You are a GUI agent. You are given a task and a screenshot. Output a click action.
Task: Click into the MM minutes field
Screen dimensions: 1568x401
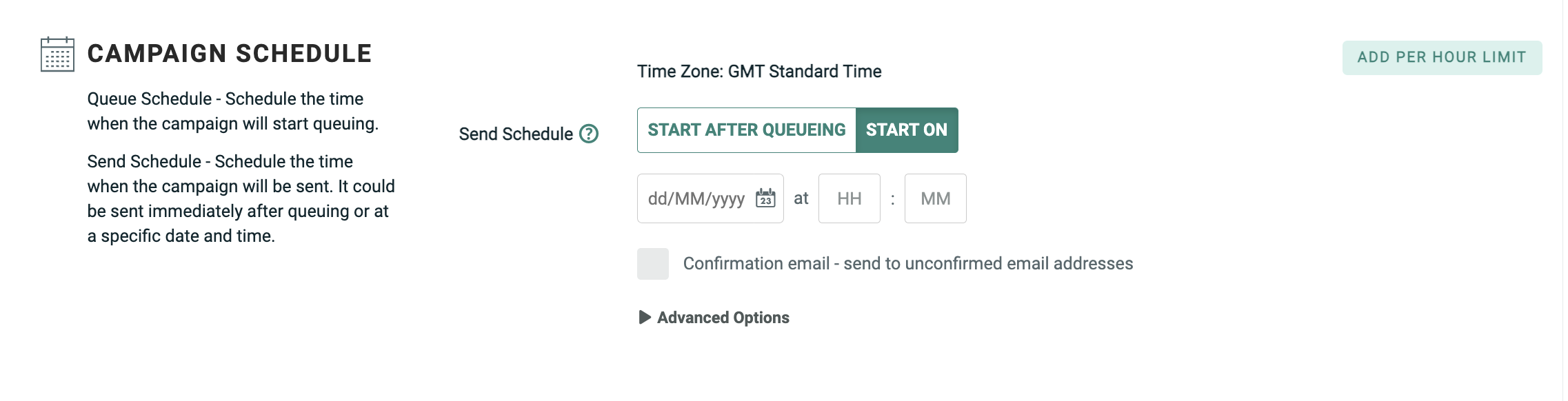click(x=935, y=198)
